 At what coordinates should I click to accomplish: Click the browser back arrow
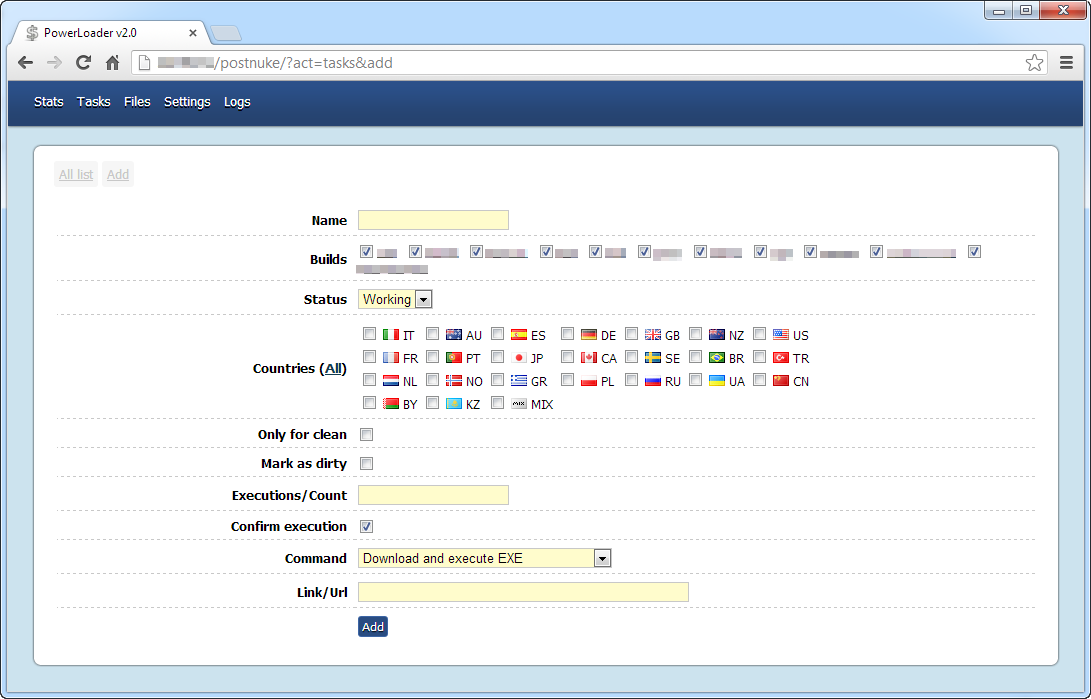coord(26,63)
